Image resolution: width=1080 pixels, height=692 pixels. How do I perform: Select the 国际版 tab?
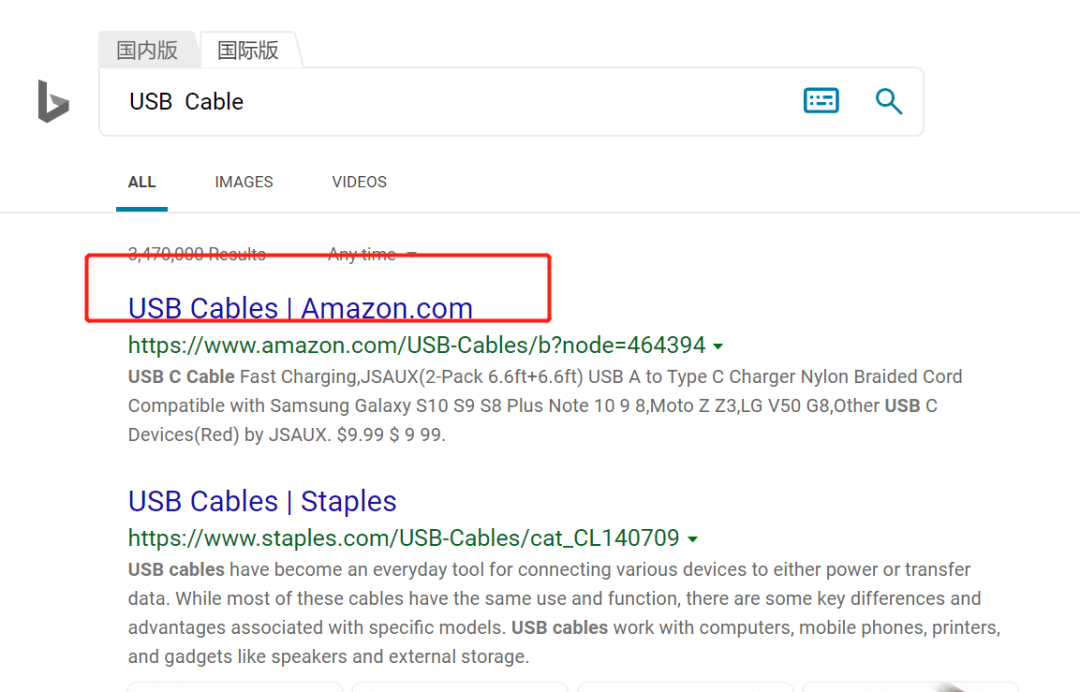pyautogui.click(x=248, y=50)
